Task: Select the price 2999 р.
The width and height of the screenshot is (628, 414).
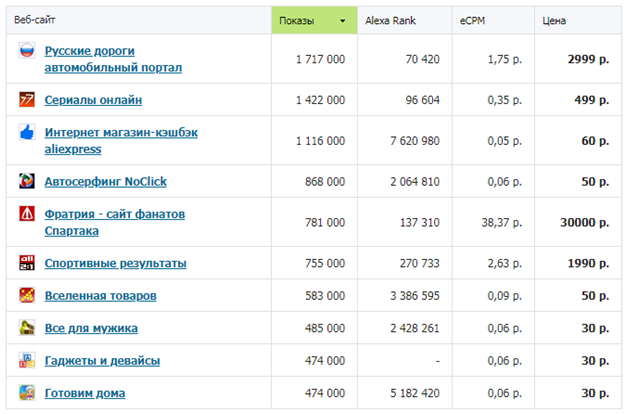Action: pyautogui.click(x=588, y=59)
